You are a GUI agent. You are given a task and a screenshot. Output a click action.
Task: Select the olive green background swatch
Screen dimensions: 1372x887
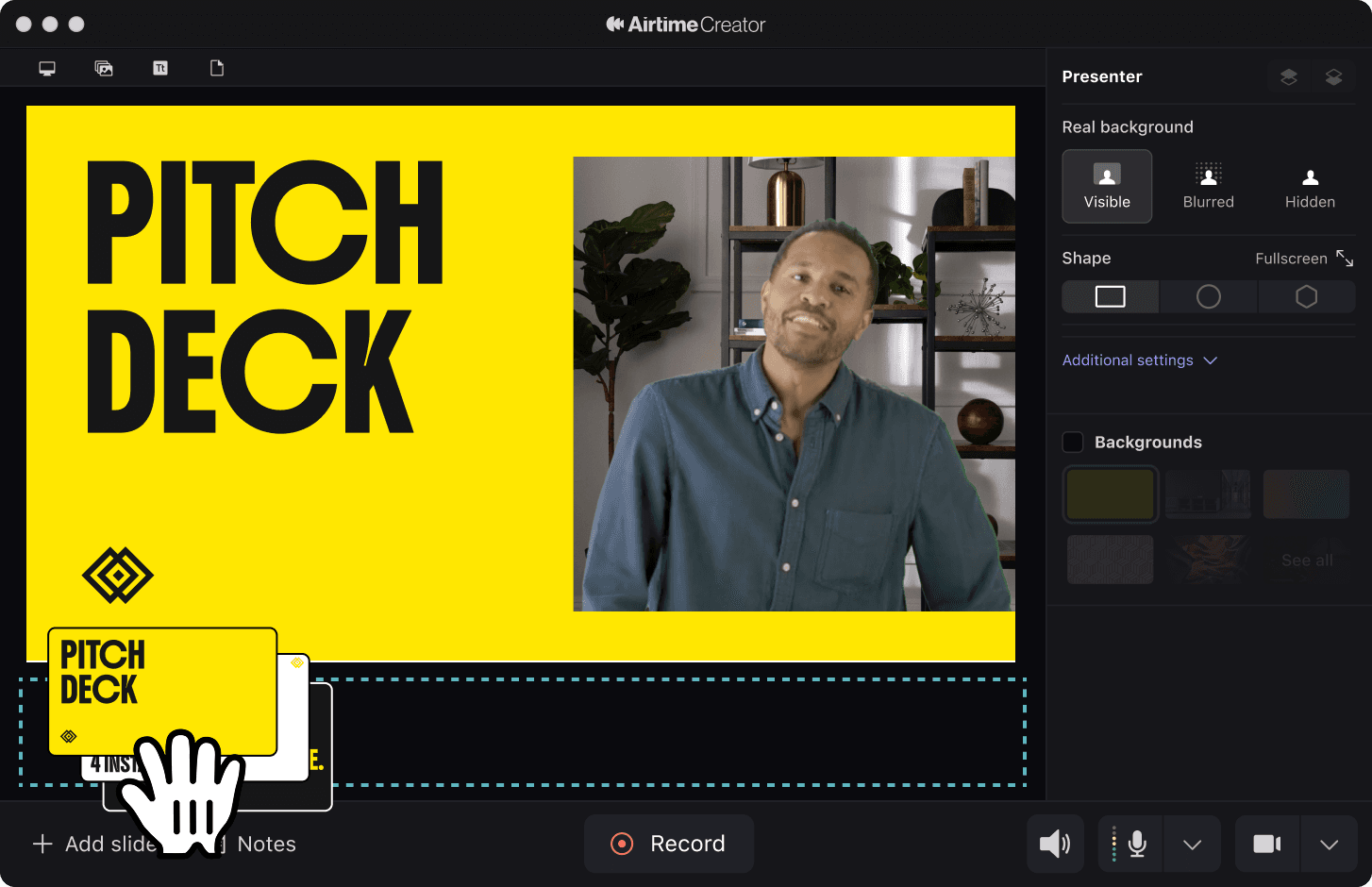[1110, 494]
